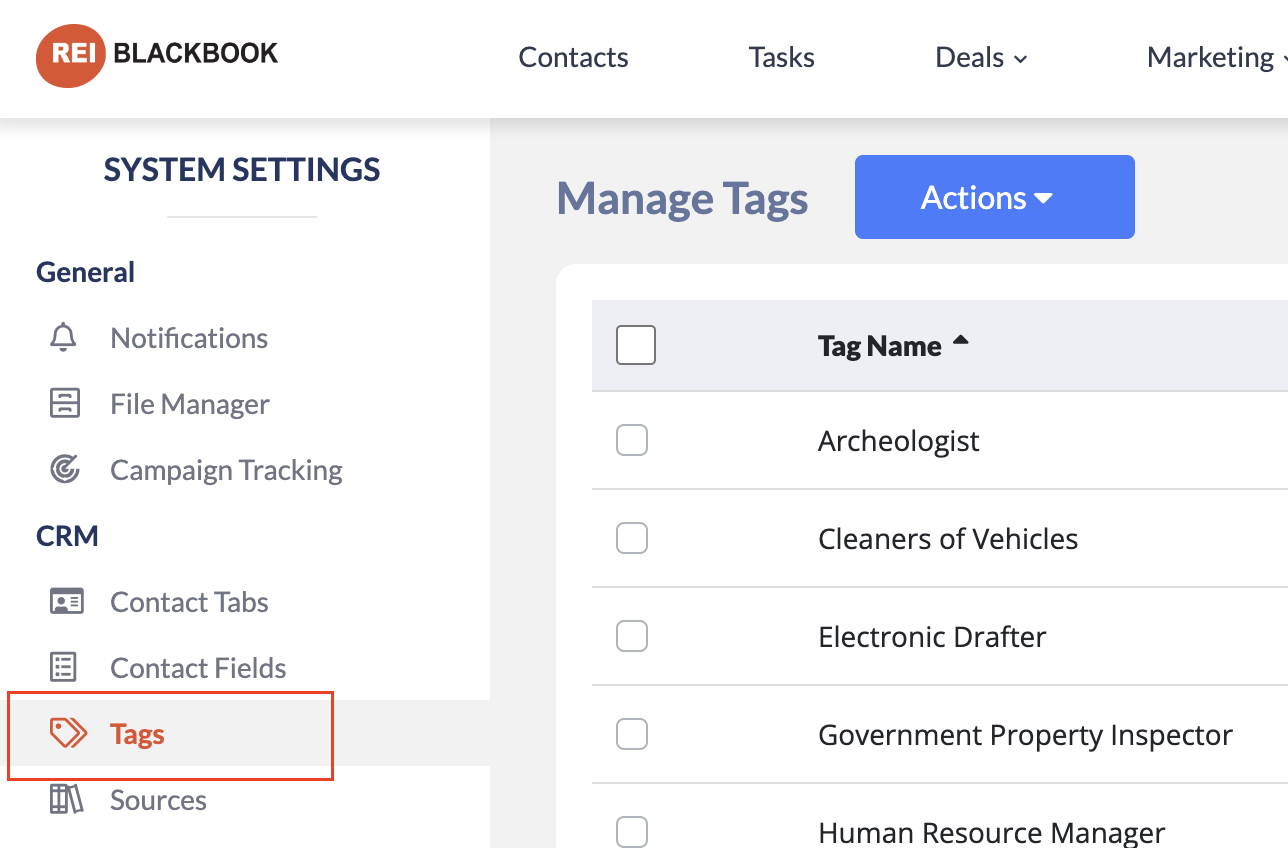Sort by Tag Name arrow

(x=961, y=341)
